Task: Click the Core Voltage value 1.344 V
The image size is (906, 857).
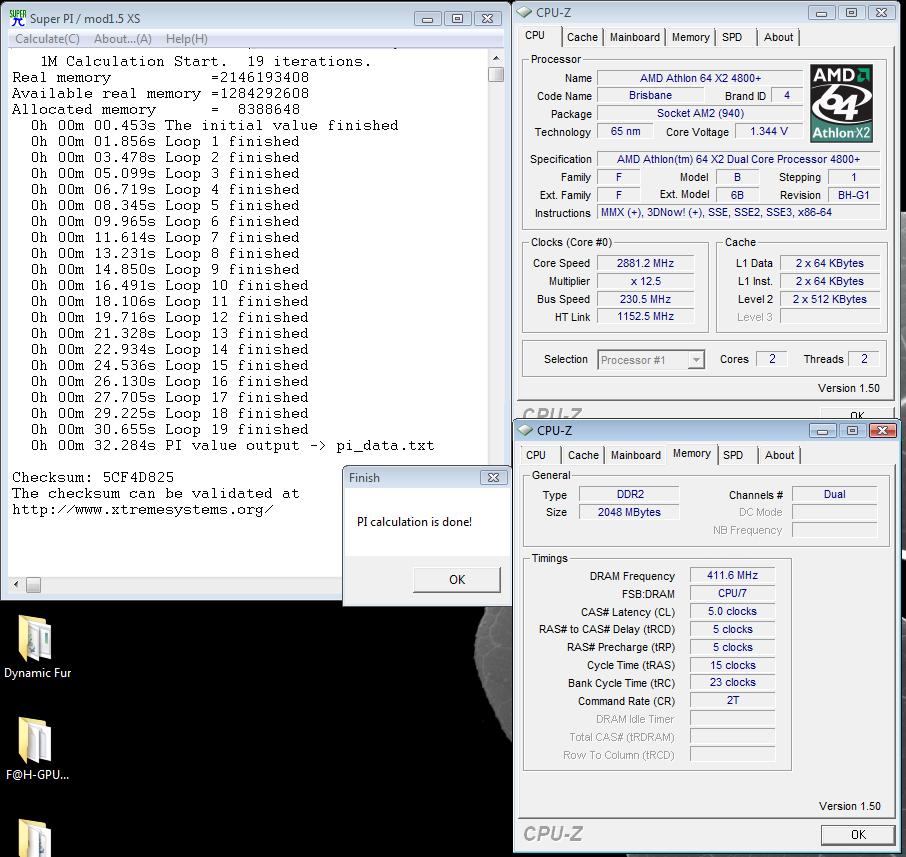Action: [769, 132]
